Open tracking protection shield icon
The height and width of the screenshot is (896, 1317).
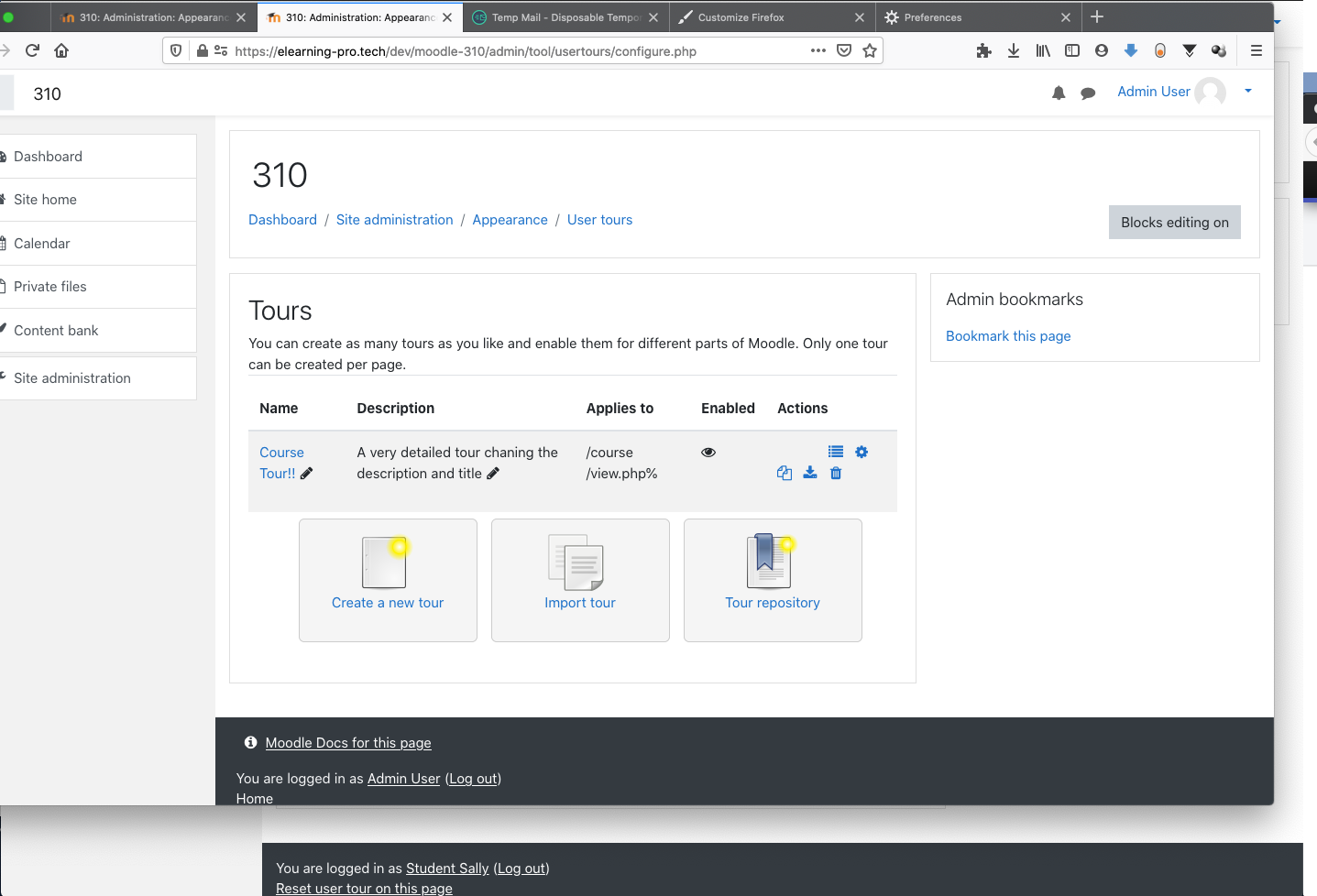pos(176,50)
